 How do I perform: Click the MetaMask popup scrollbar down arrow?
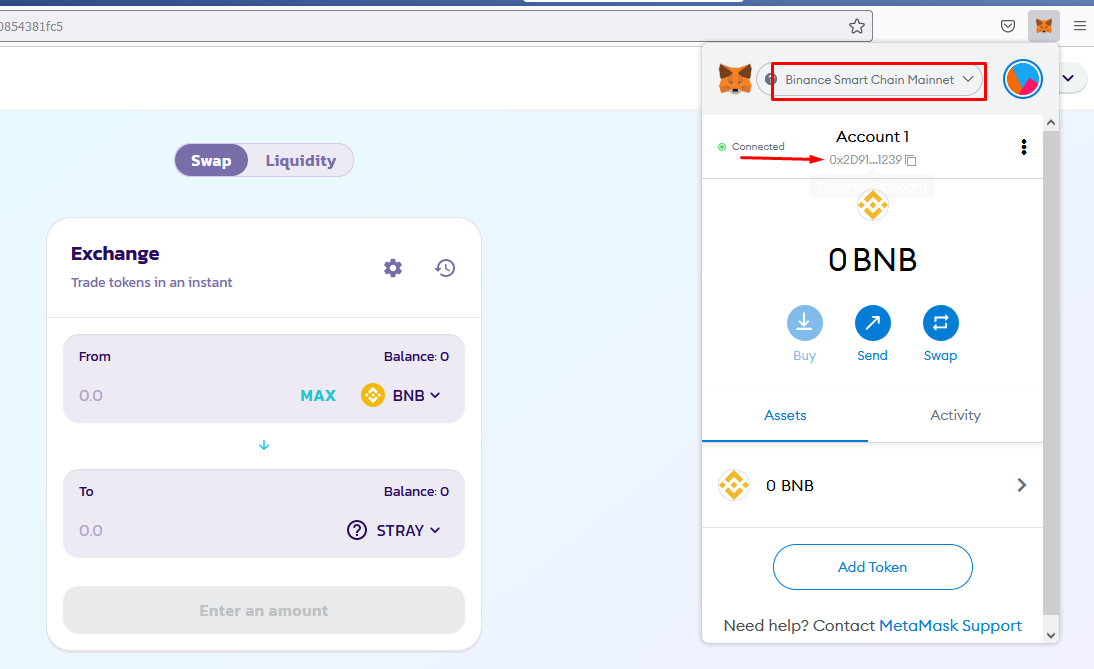point(1051,635)
